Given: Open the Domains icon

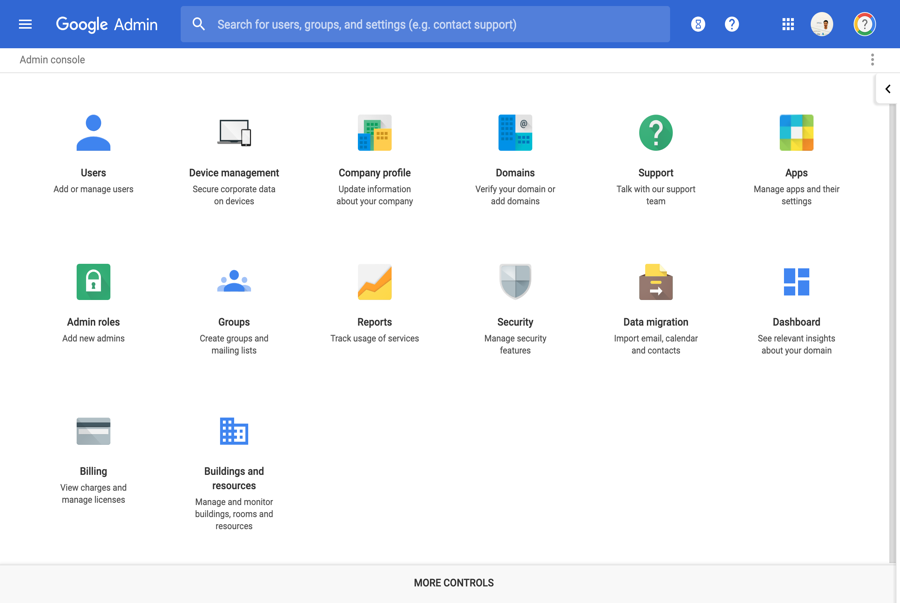Looking at the screenshot, I should 515,133.
